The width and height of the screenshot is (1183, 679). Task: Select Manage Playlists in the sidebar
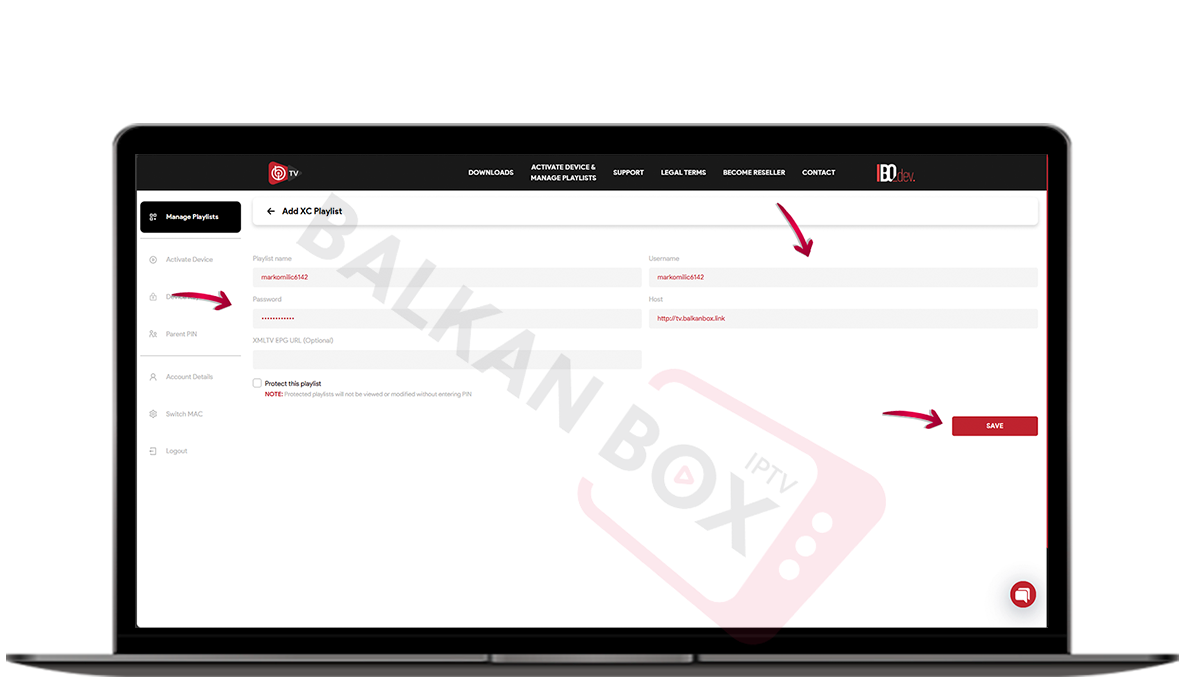[190, 217]
